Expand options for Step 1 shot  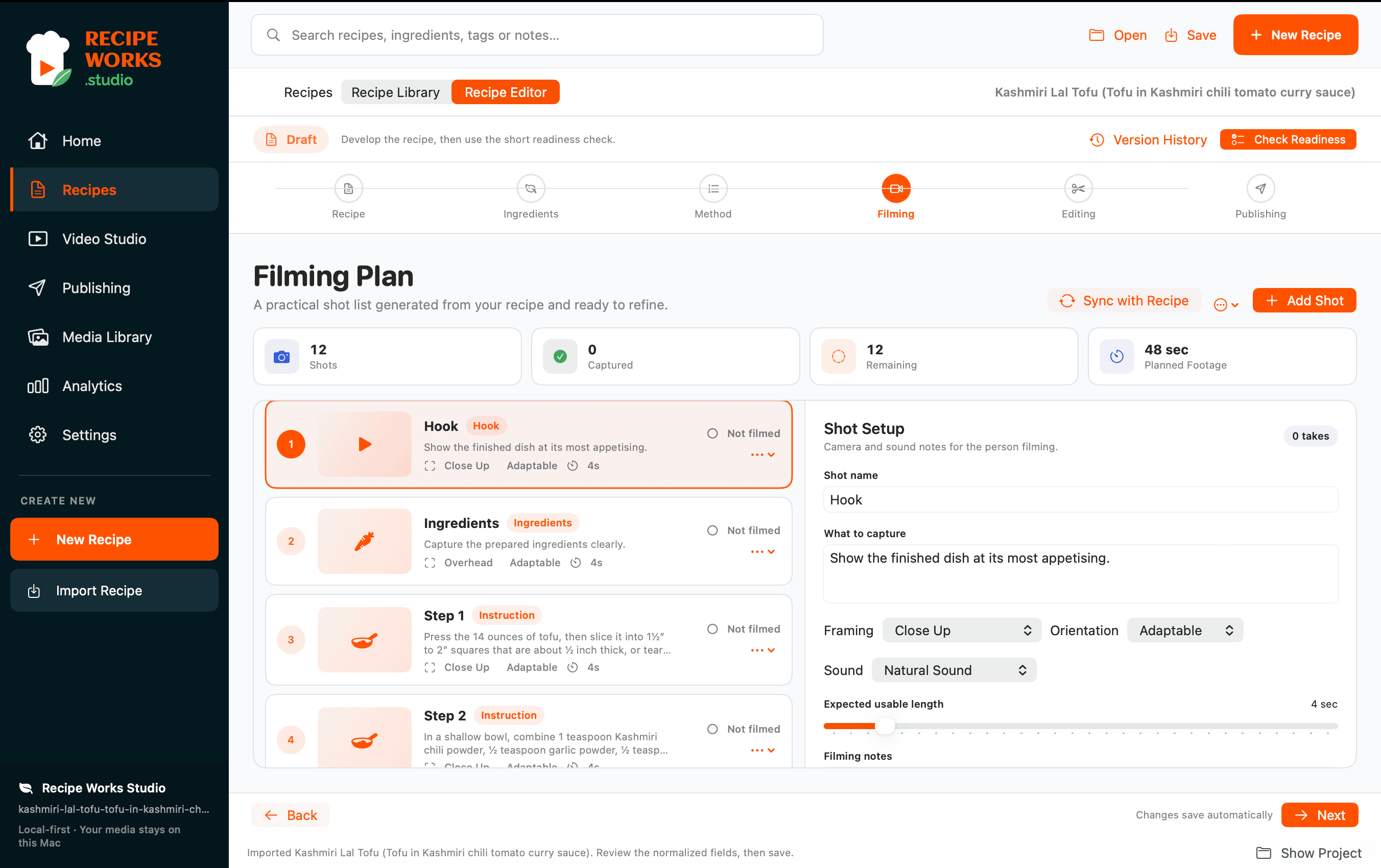[763, 650]
